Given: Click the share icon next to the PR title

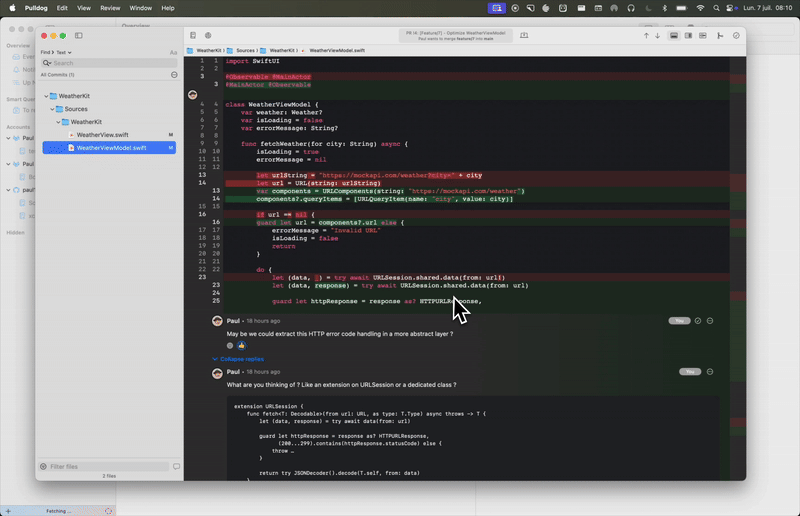Looking at the screenshot, I should (524, 35).
